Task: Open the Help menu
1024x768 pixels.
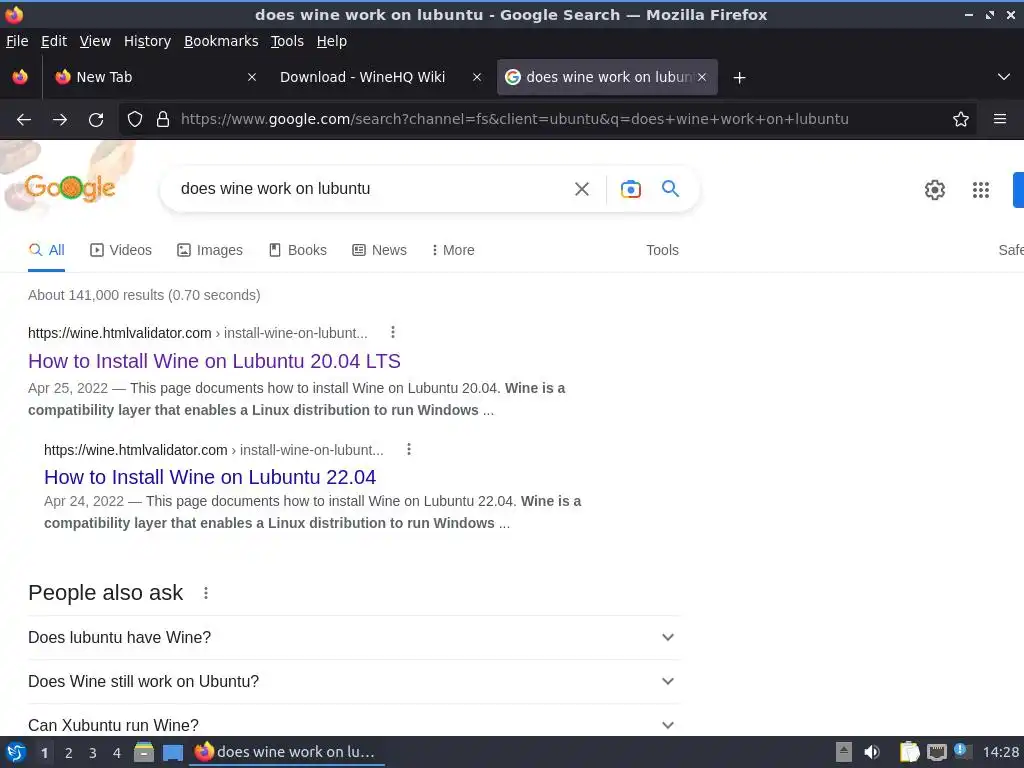Action: pyautogui.click(x=332, y=41)
